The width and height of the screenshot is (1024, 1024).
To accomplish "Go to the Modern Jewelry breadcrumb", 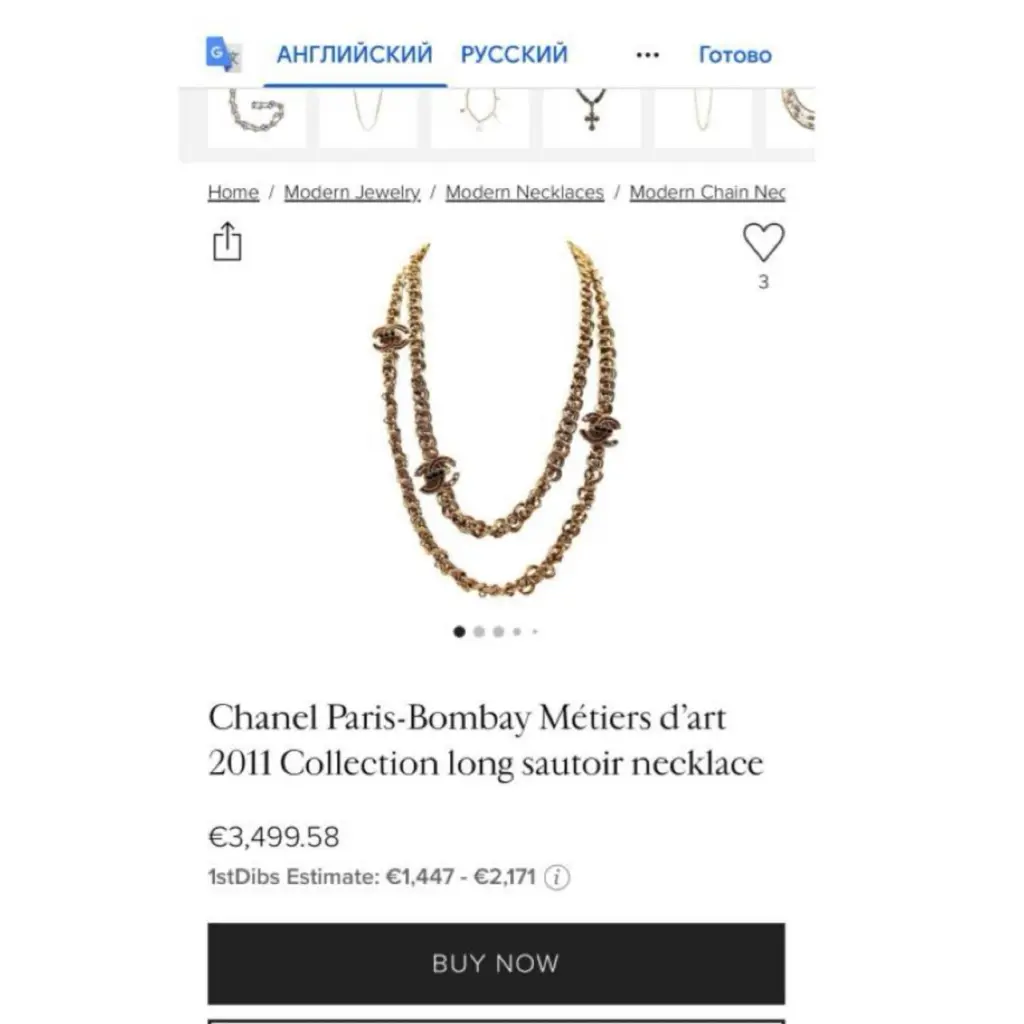I will [352, 193].
